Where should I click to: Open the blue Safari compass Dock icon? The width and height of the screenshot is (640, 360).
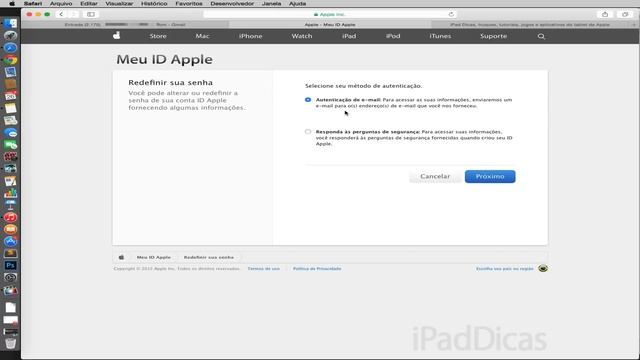(x=11, y=48)
